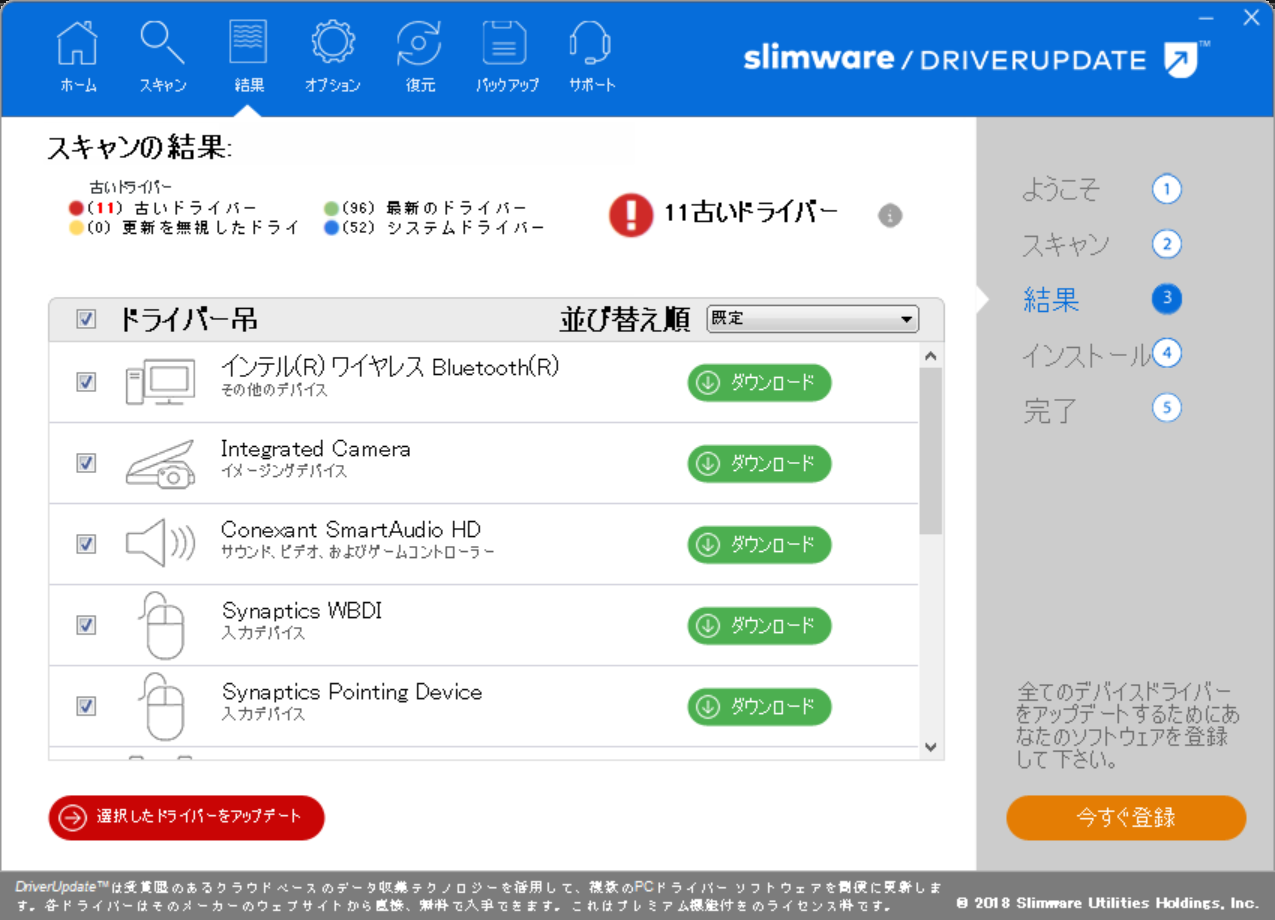Click the scrollbar down arrow in driver list
Viewport: 1275px width, 920px height.
pyautogui.click(x=929, y=745)
